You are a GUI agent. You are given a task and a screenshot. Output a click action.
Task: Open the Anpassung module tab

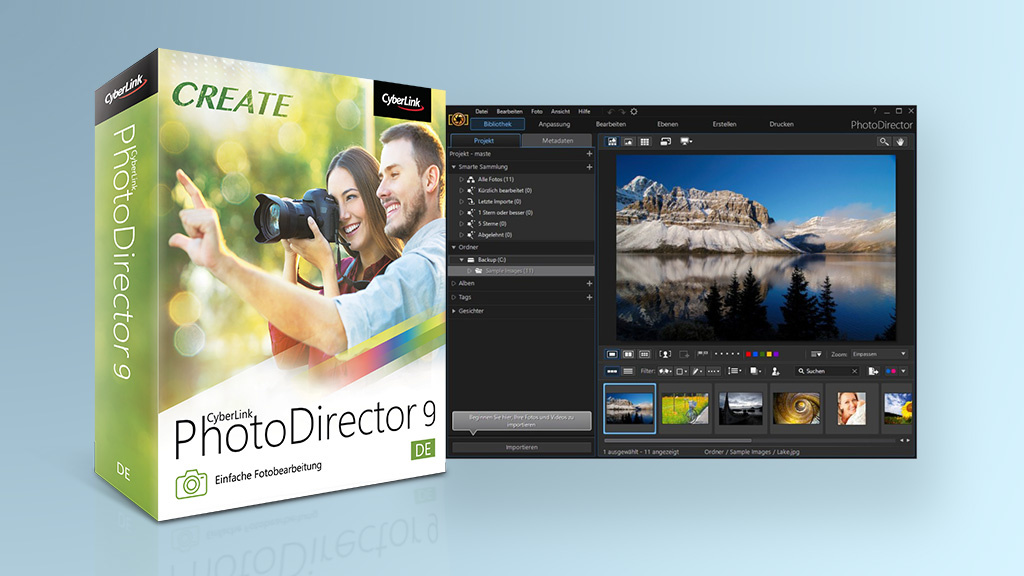coord(553,124)
